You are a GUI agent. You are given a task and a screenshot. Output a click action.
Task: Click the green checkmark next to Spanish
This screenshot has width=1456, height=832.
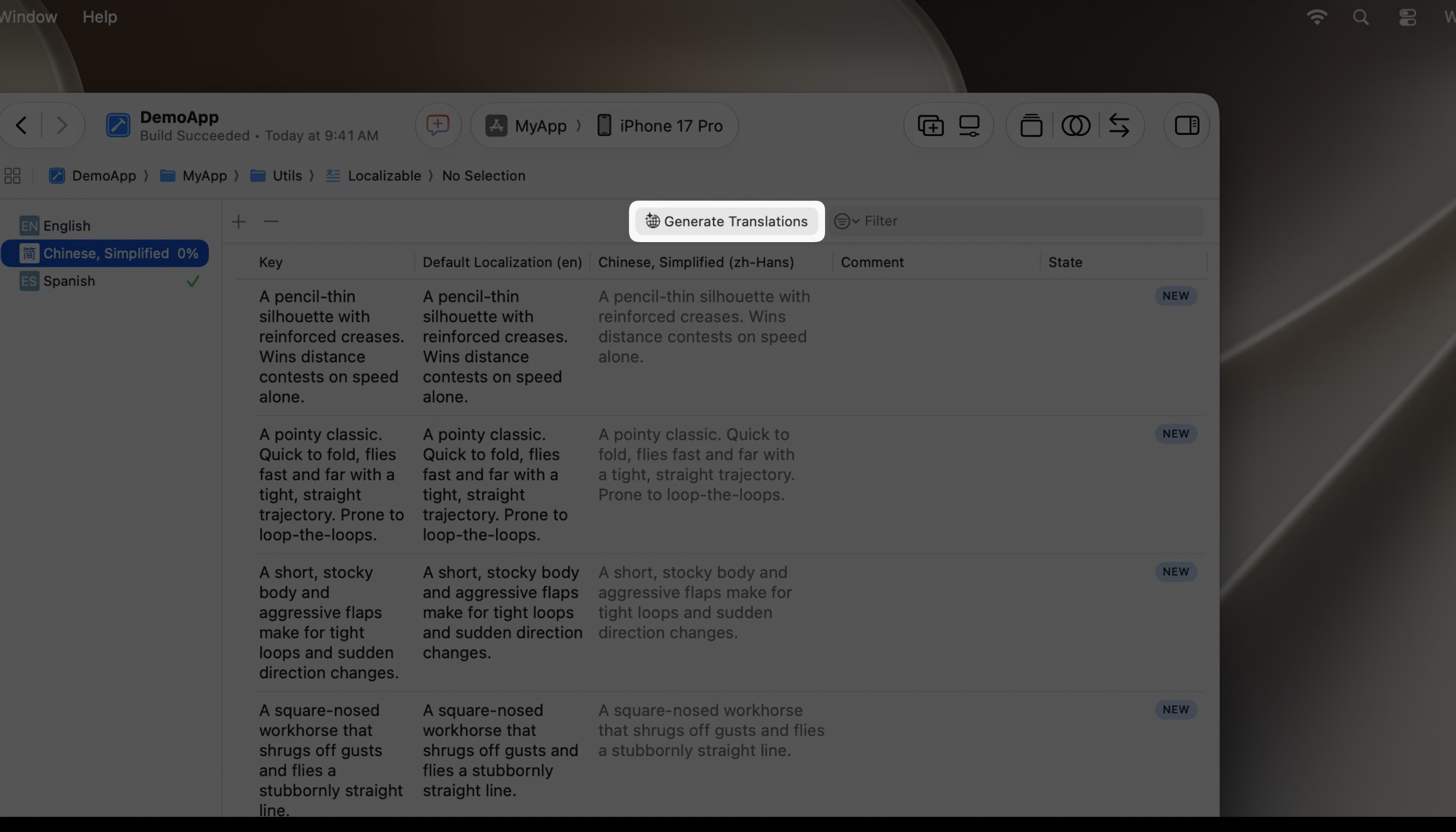coord(193,281)
